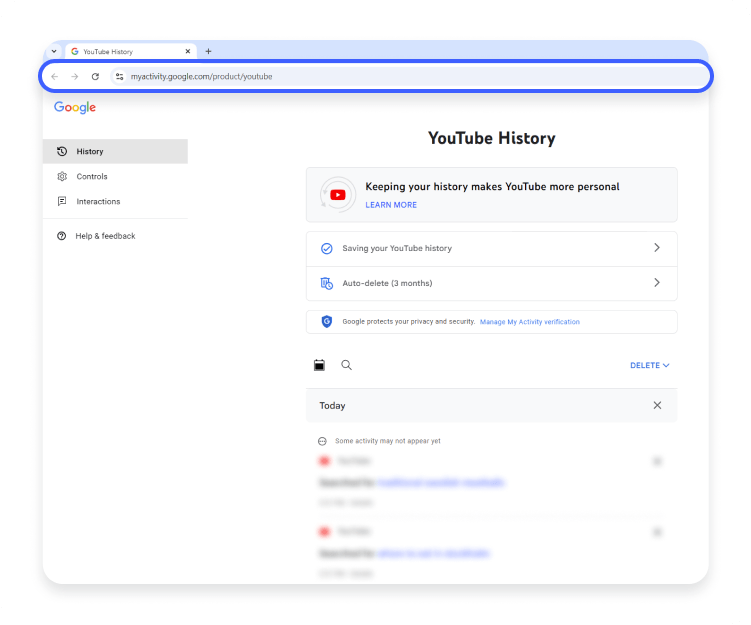This screenshot has height=625, width=751.
Task: Click the first blurred search activity link
Action: tap(441, 483)
